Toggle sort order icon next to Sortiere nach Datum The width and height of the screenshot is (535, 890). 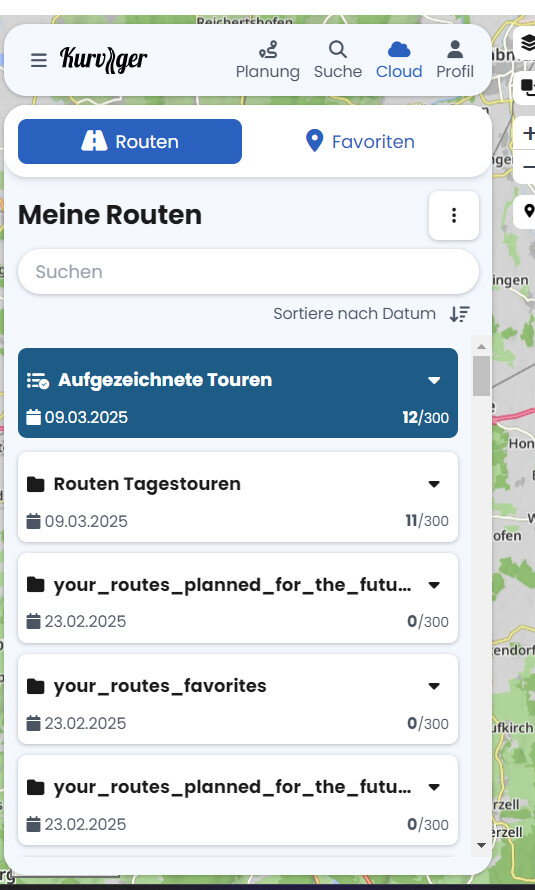pyautogui.click(x=460, y=314)
